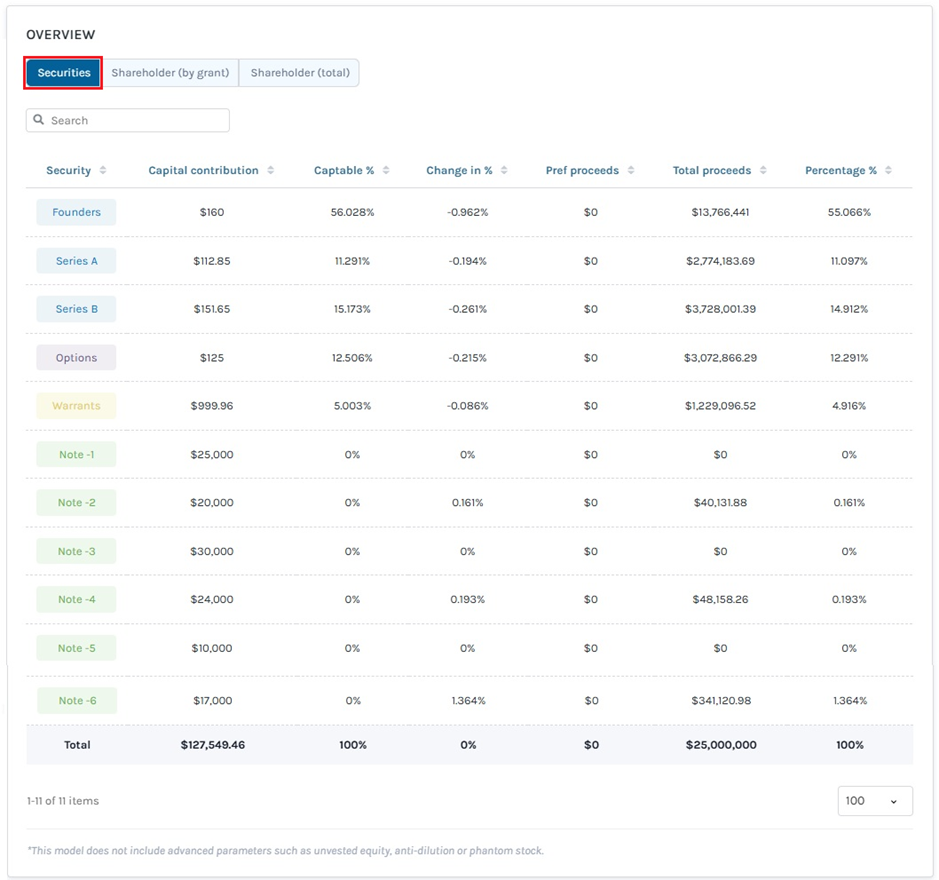Sort by Pref proceeds arrows icon
The width and height of the screenshot is (939, 880).
coord(631,170)
